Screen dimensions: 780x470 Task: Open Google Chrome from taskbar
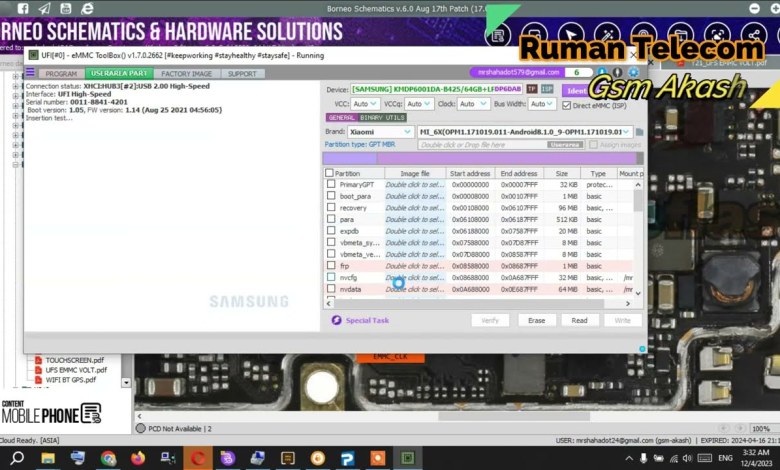pos(108,458)
